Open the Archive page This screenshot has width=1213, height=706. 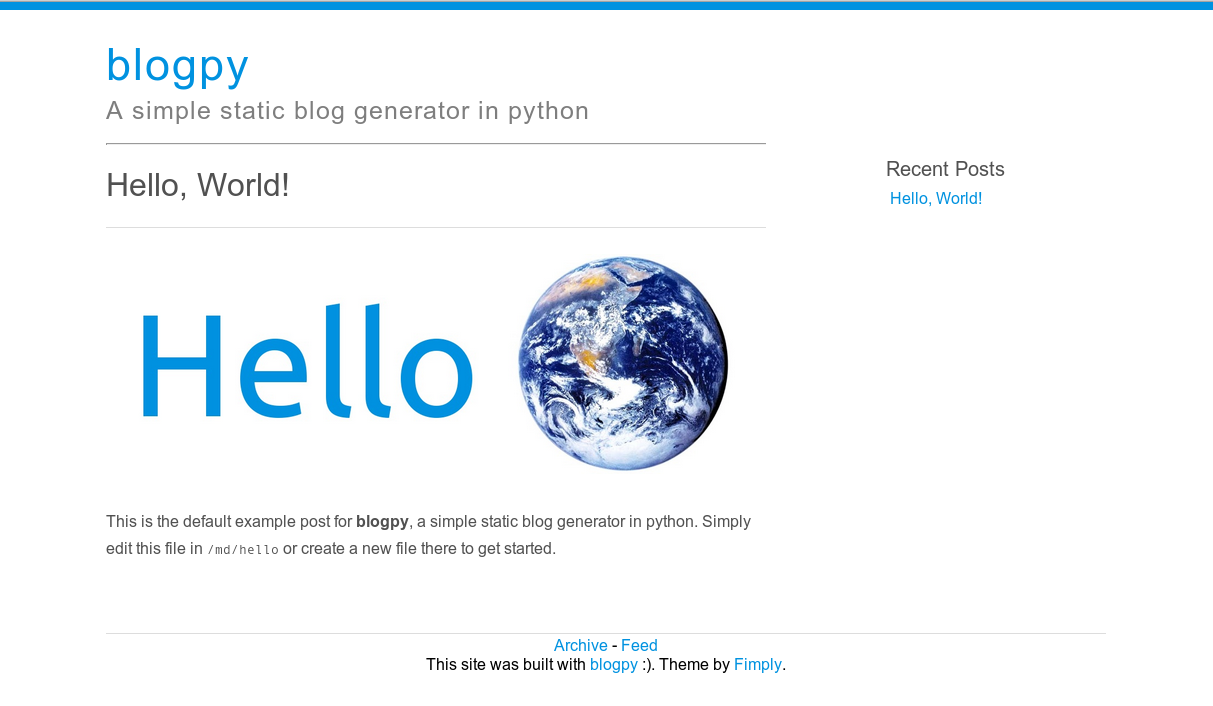click(x=580, y=645)
